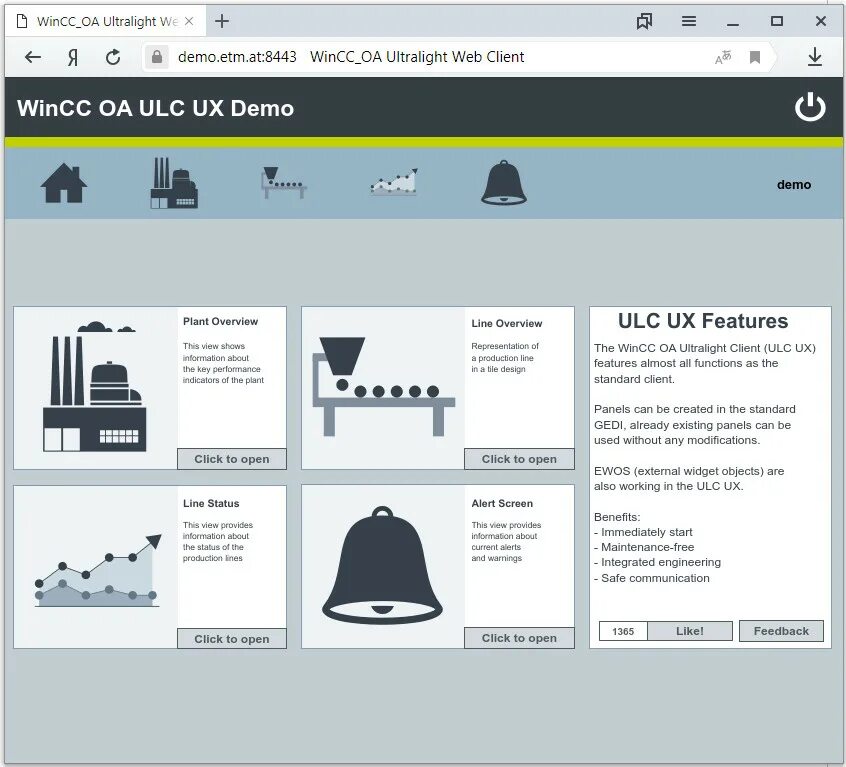Bookmark the page with the bookmark icon

point(755,57)
